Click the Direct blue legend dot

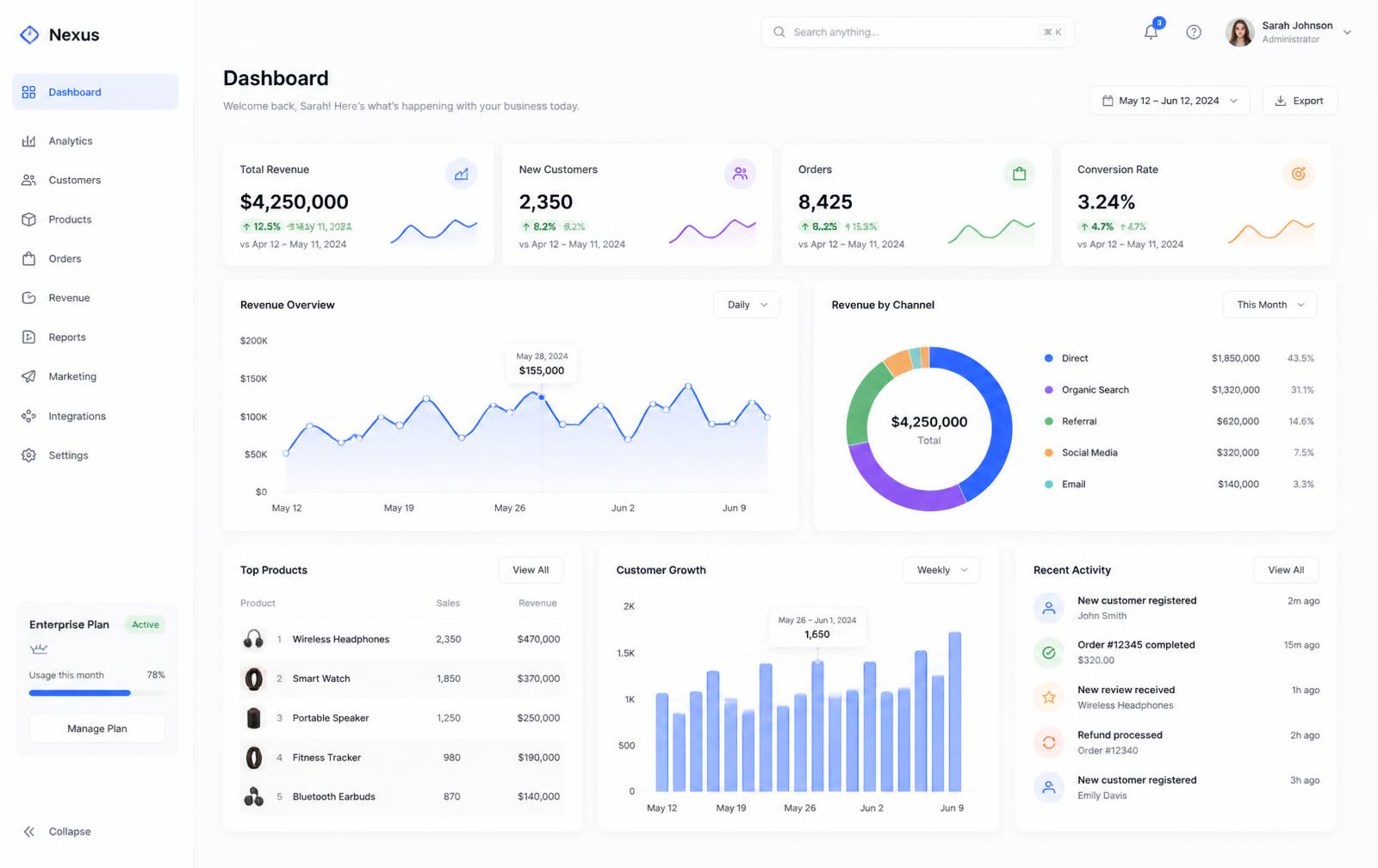(1049, 358)
